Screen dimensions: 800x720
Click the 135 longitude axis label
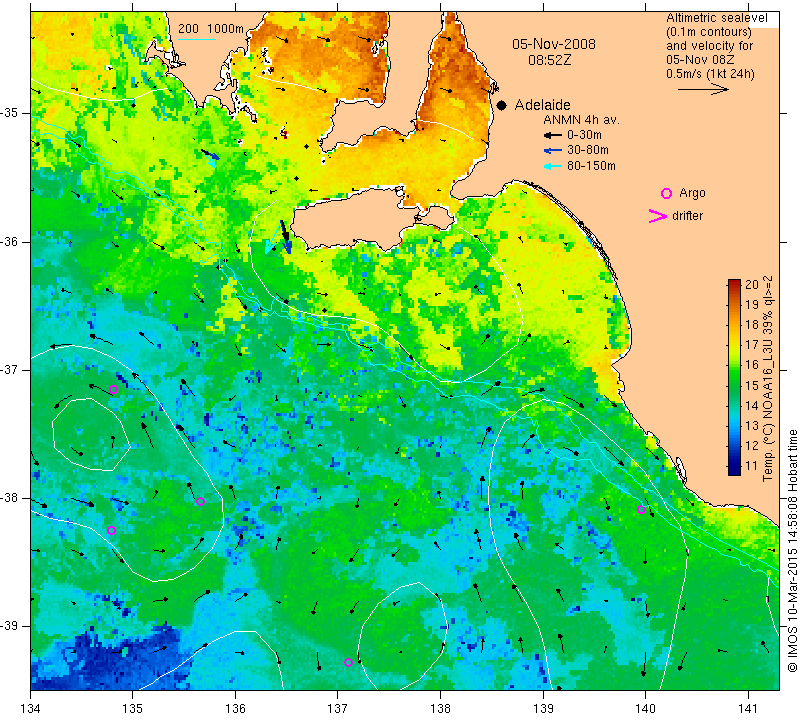pyautogui.click(x=133, y=709)
